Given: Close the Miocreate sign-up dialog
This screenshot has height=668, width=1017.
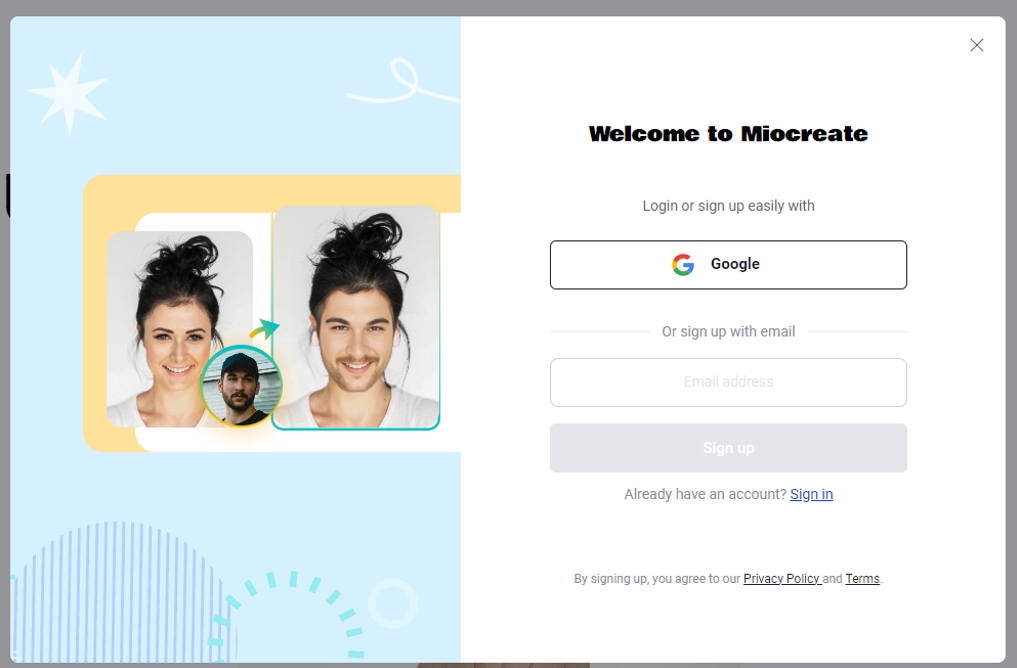Looking at the screenshot, I should pos(976,45).
